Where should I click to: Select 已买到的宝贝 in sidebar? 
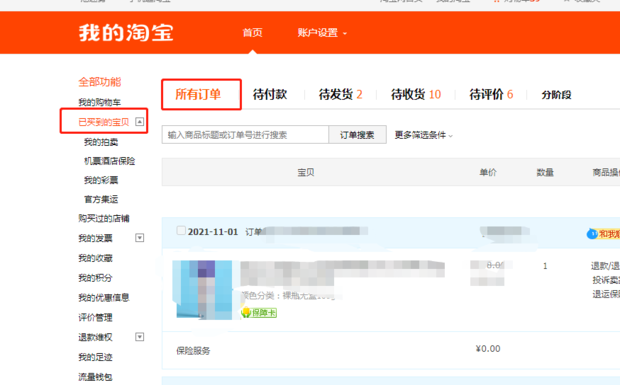(x=104, y=122)
